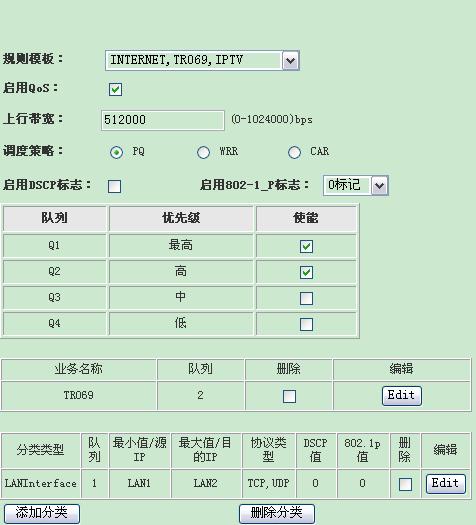Enable the 启用DSCP标志 checkbox
Image resolution: width=476 pixels, height=525 pixels.
[x=114, y=186]
